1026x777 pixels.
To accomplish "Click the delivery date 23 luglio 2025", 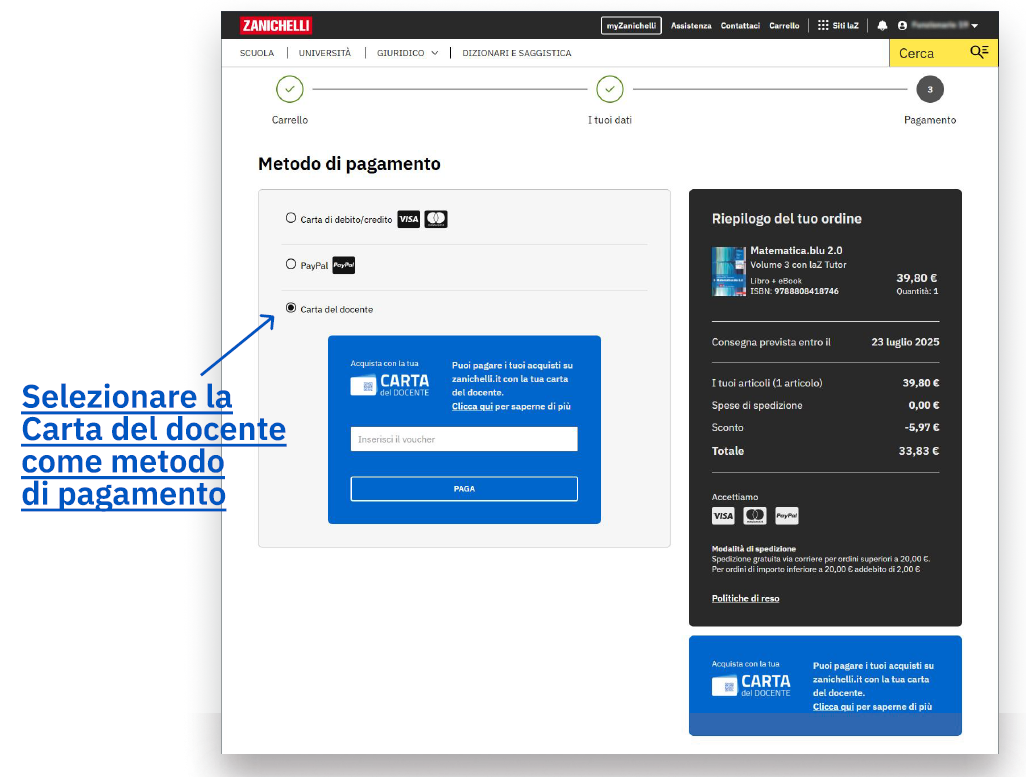I will point(905,342).
